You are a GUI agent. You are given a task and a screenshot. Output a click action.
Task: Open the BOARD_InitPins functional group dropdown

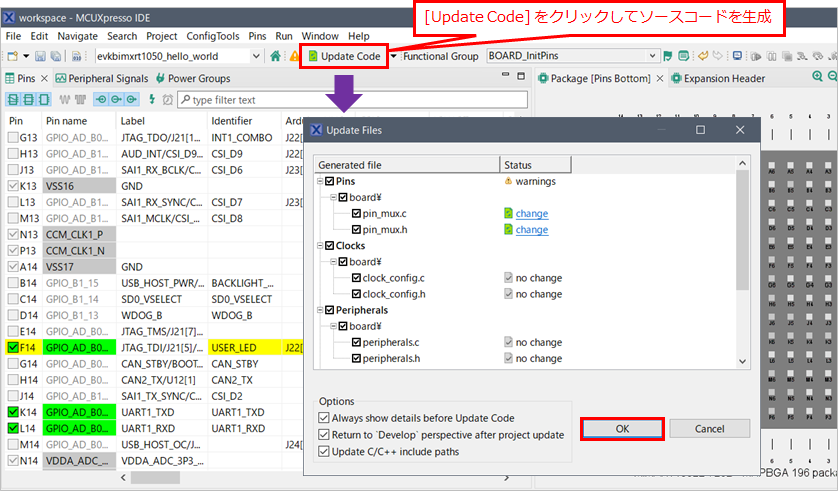coord(652,56)
